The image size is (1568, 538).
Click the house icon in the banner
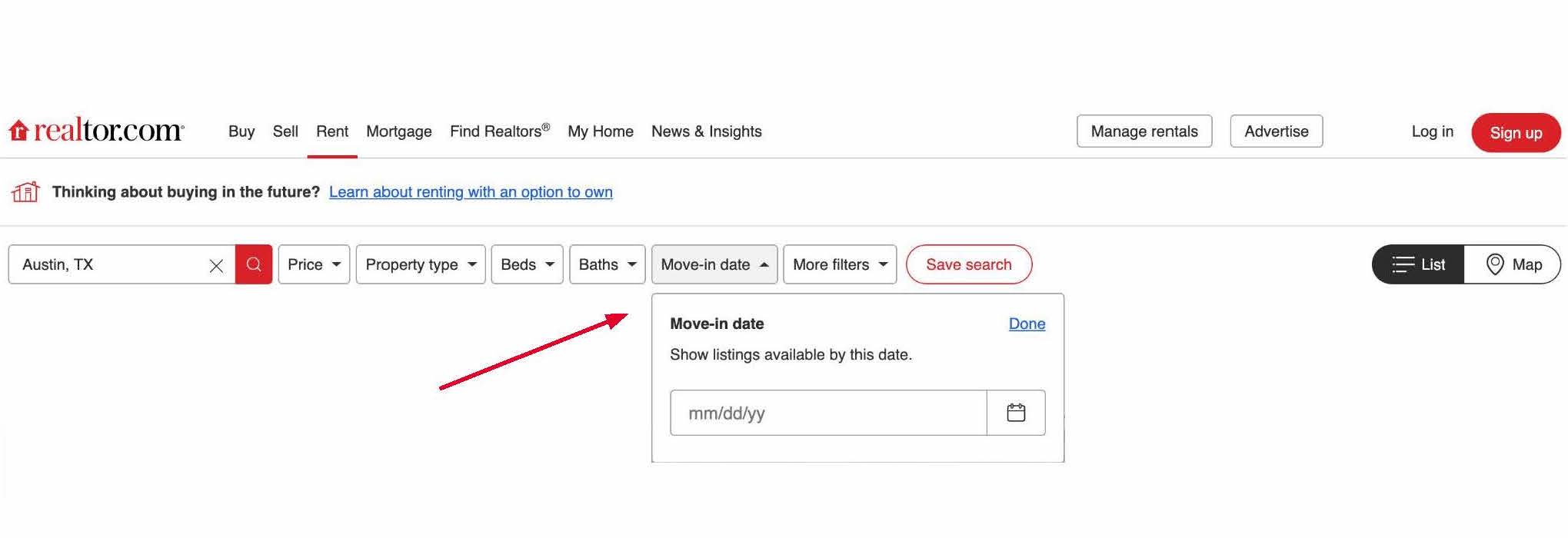(x=25, y=191)
